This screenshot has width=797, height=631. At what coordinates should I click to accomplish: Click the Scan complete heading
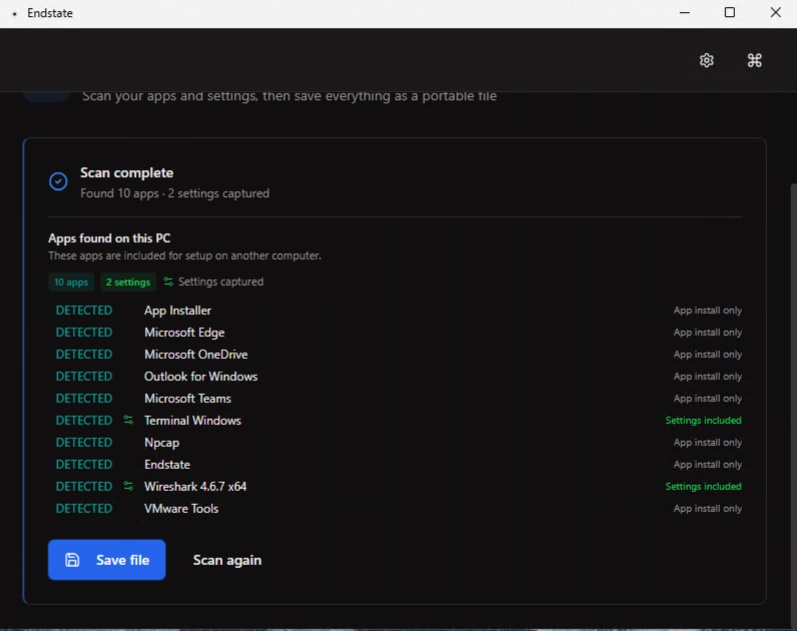(x=127, y=173)
